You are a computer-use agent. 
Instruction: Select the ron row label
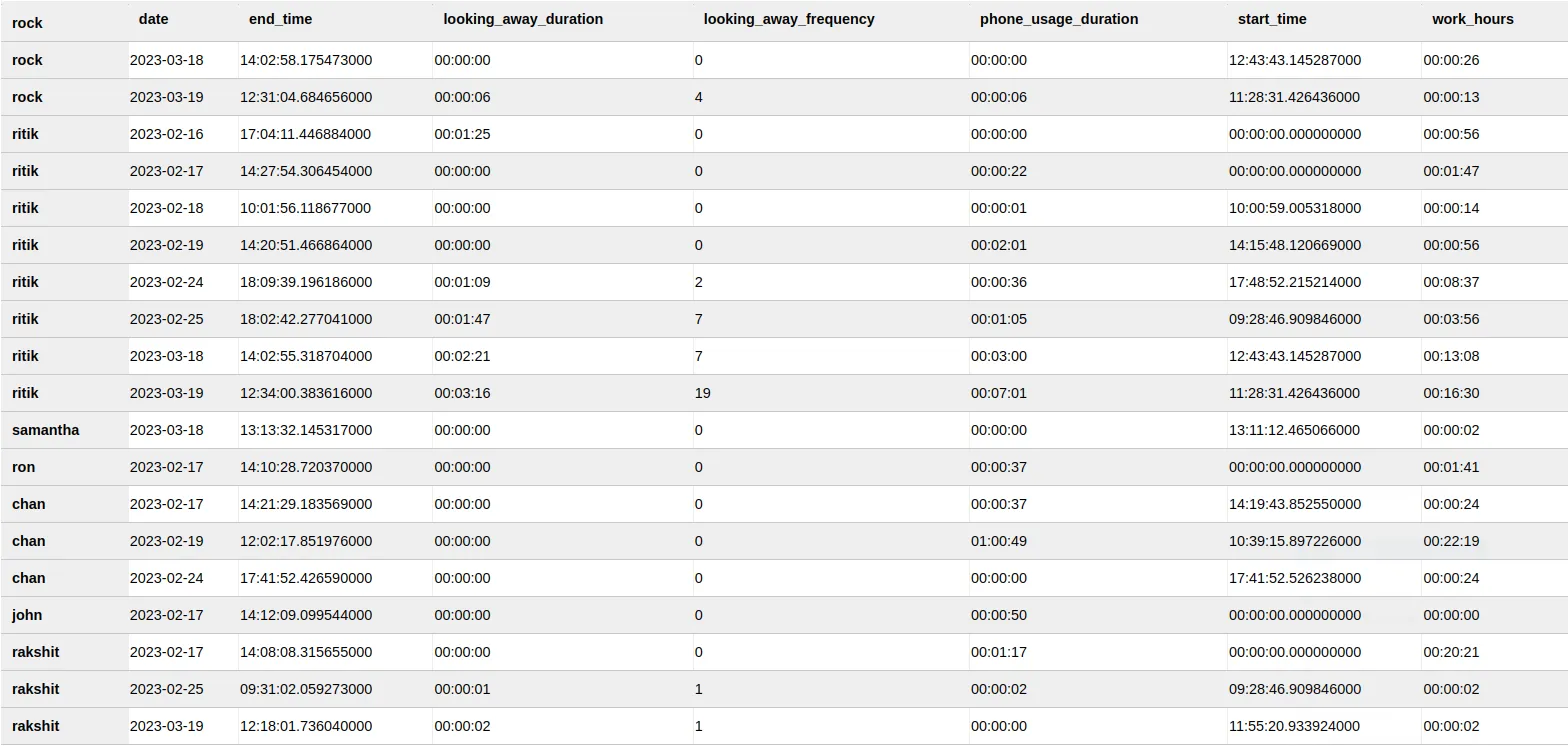24,467
